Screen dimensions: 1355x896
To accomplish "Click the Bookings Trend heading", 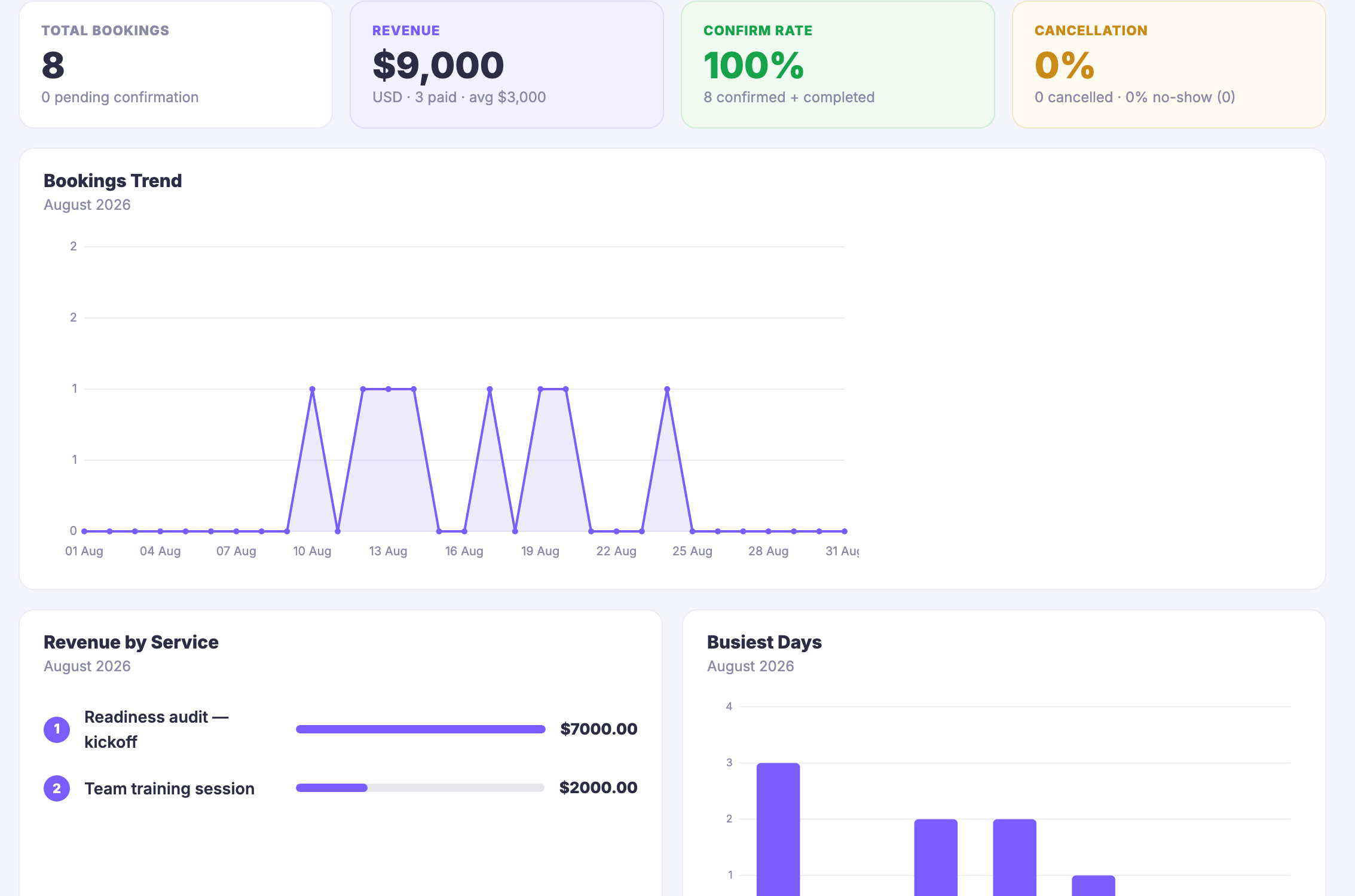I will pos(113,181).
